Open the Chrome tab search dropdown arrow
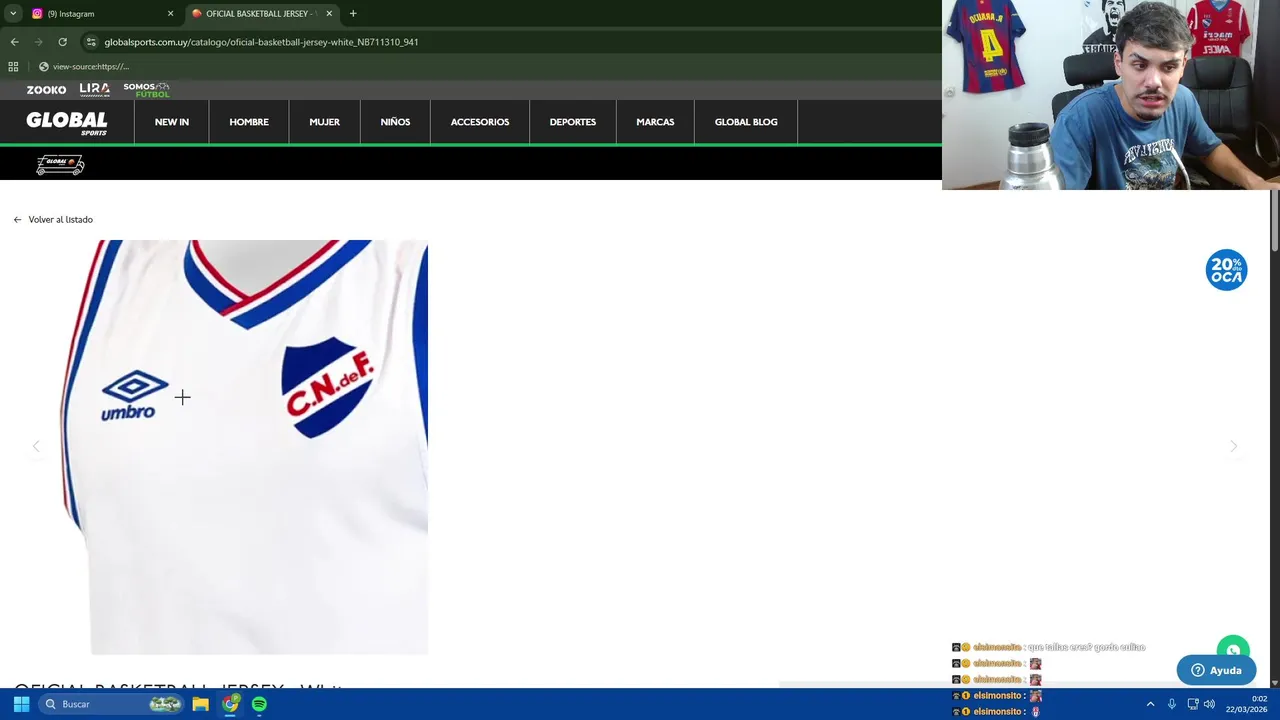1280x720 pixels. pyautogui.click(x=13, y=13)
